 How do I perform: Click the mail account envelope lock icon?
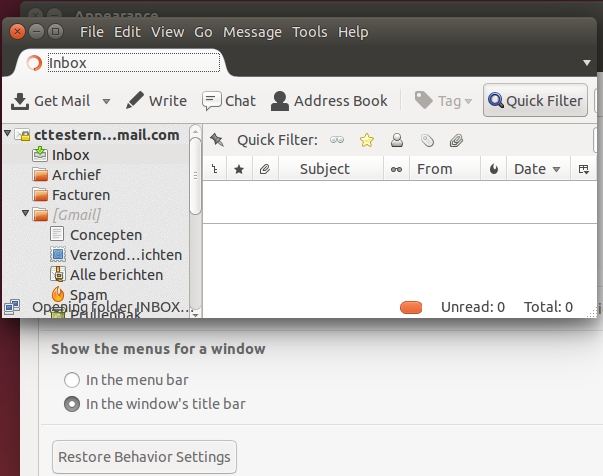(22, 135)
